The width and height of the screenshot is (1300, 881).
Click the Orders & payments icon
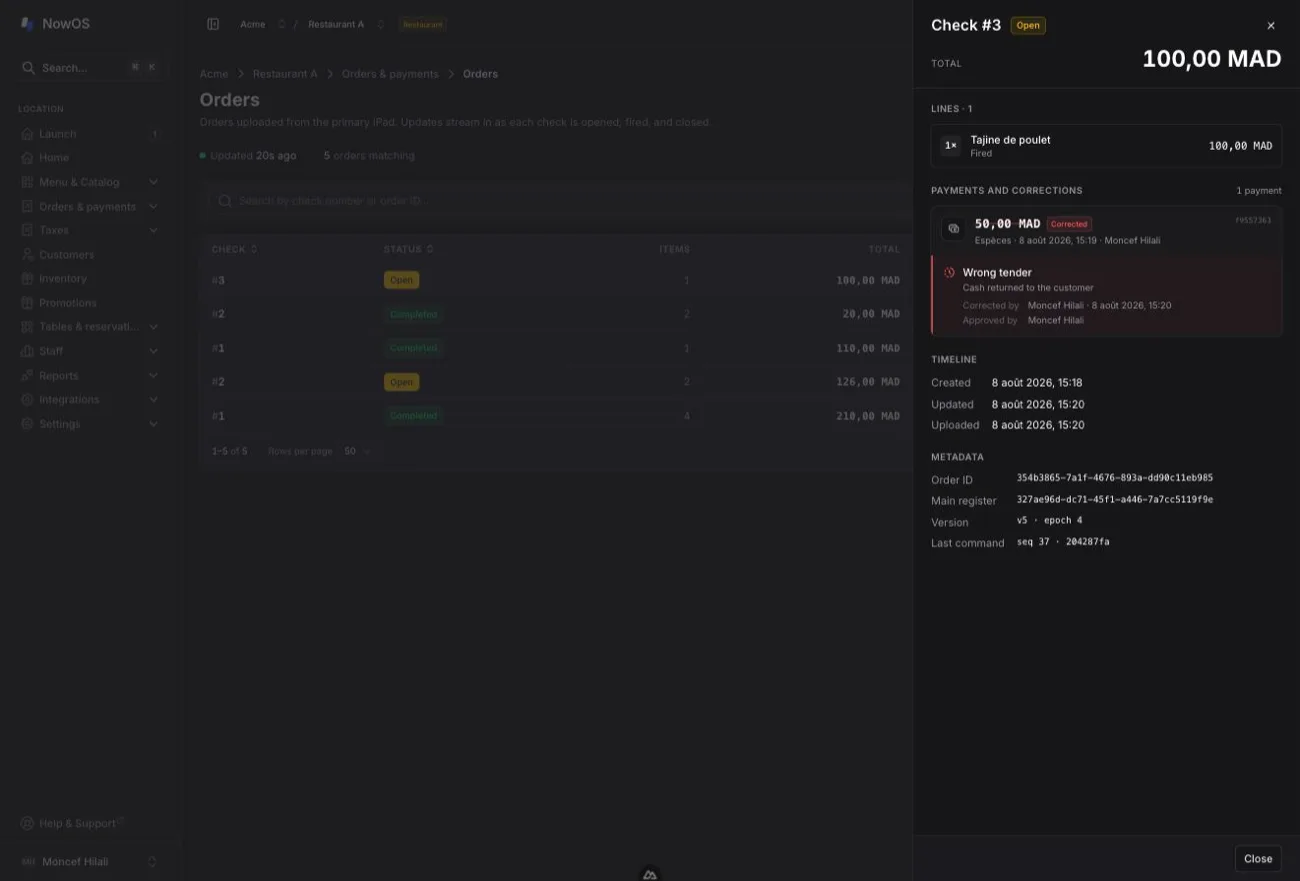27,207
